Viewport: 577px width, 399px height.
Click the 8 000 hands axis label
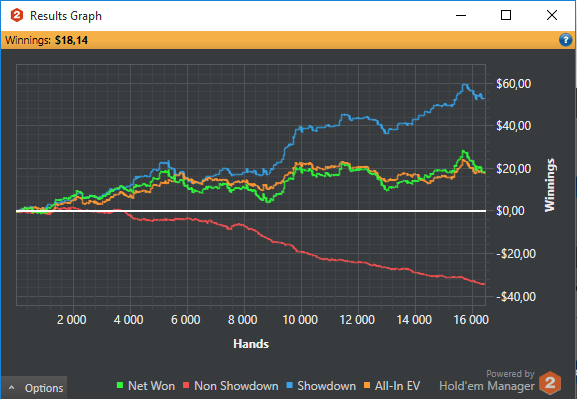pos(243,319)
